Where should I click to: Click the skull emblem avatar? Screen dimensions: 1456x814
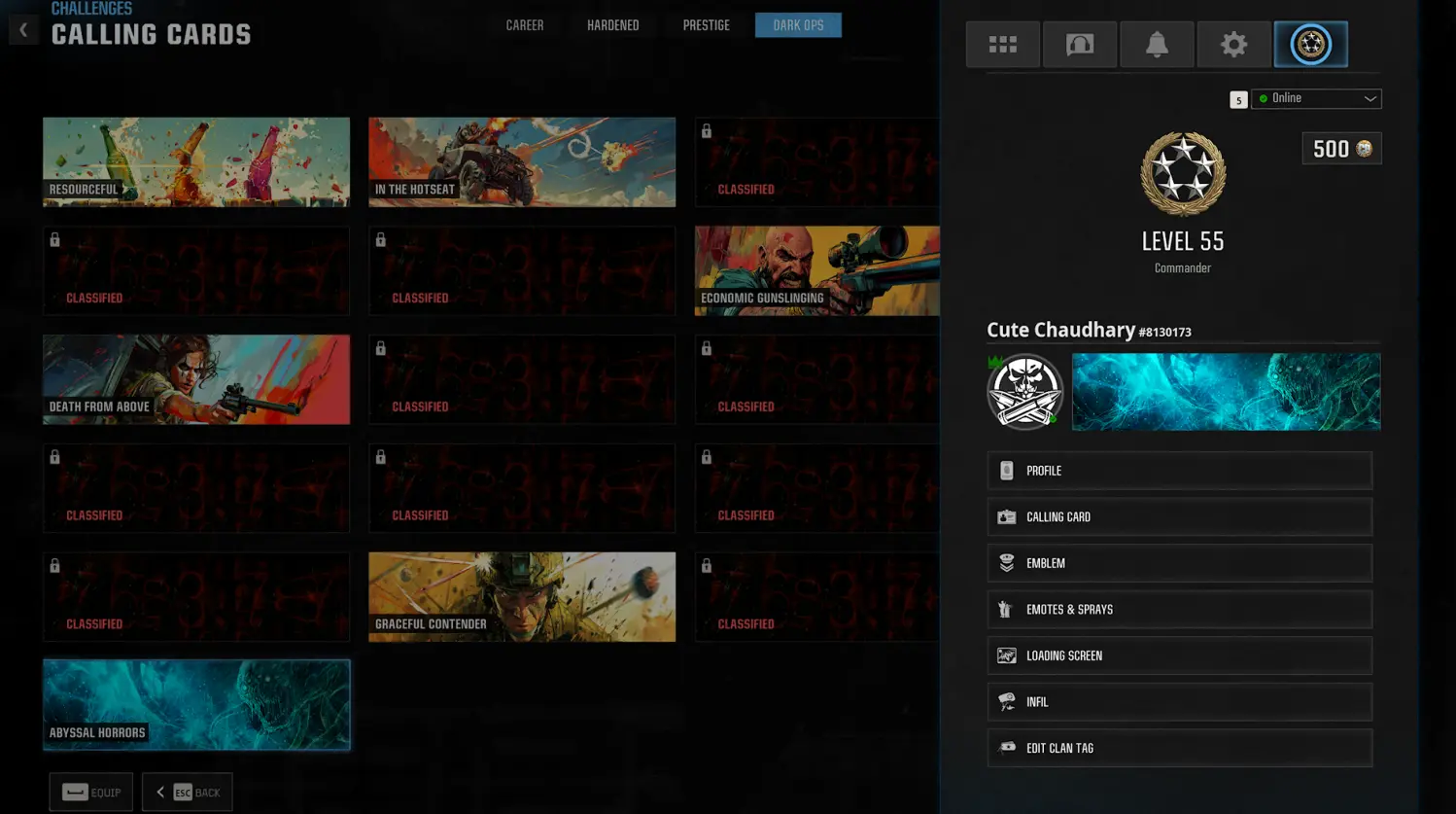pos(1024,392)
